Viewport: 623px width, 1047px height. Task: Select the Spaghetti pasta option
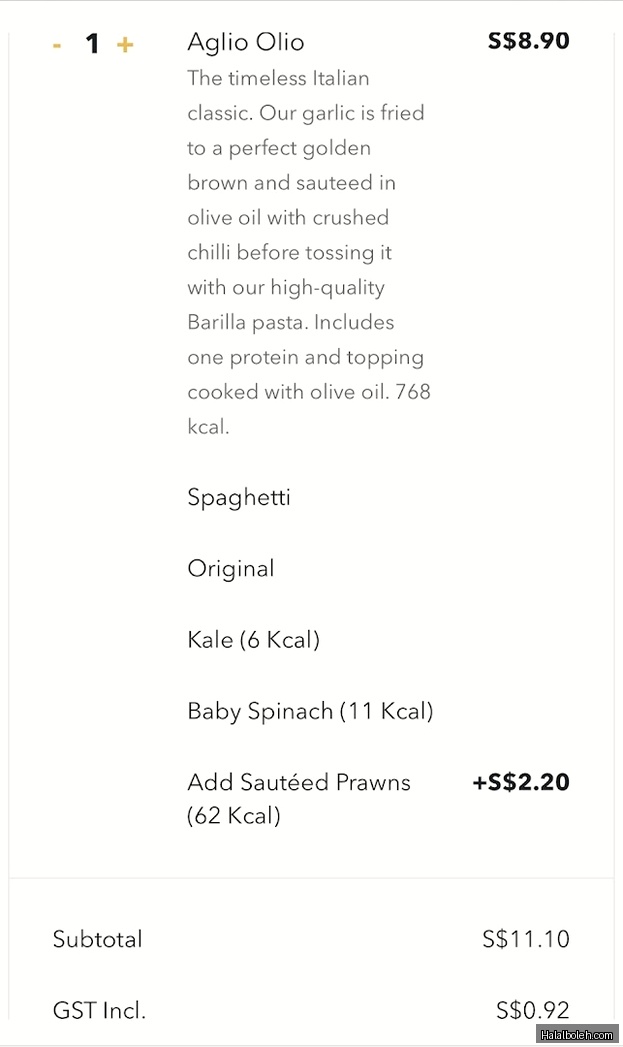click(239, 497)
